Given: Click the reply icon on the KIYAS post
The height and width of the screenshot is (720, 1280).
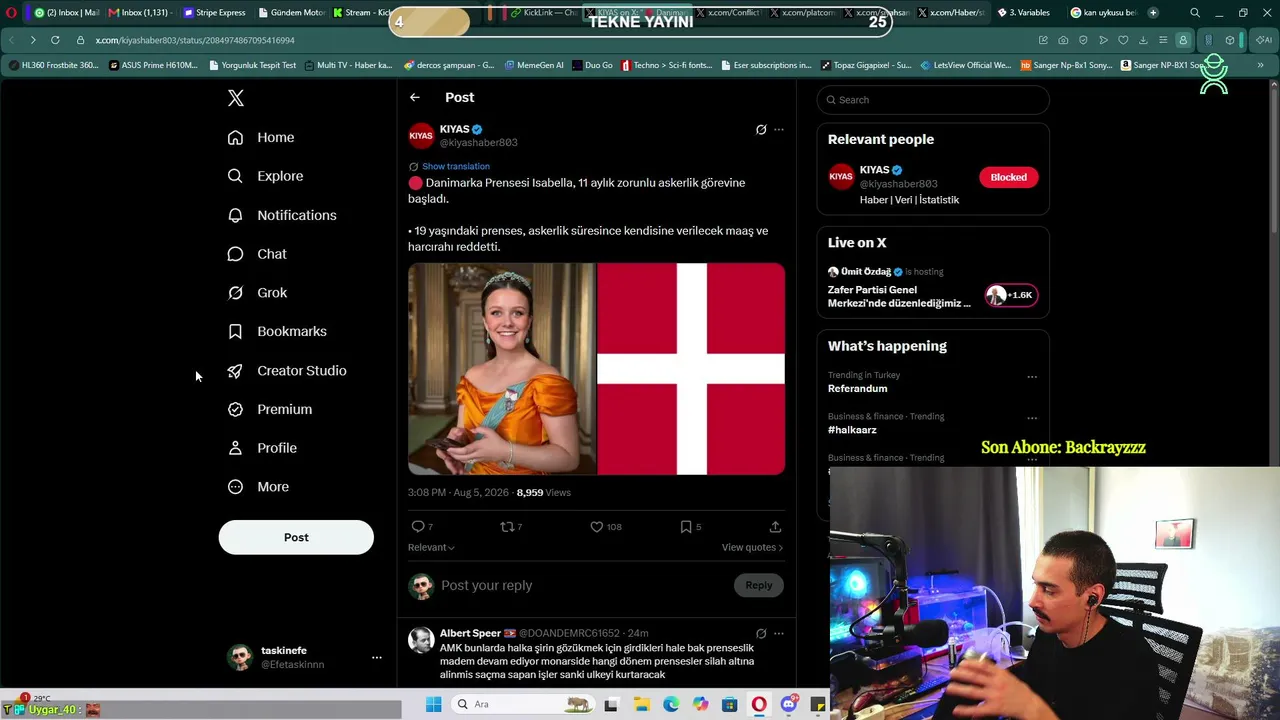Looking at the screenshot, I should (418, 526).
